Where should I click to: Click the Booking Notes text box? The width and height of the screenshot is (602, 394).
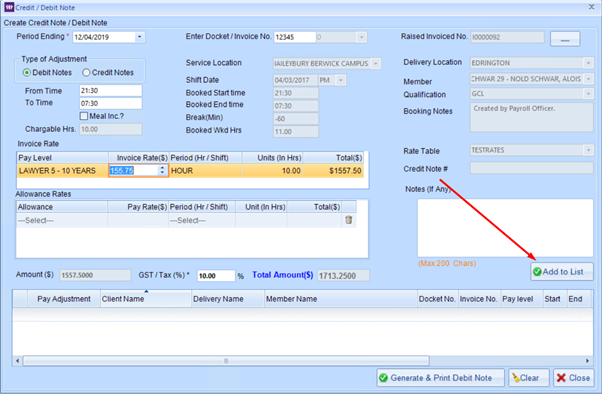click(532, 117)
